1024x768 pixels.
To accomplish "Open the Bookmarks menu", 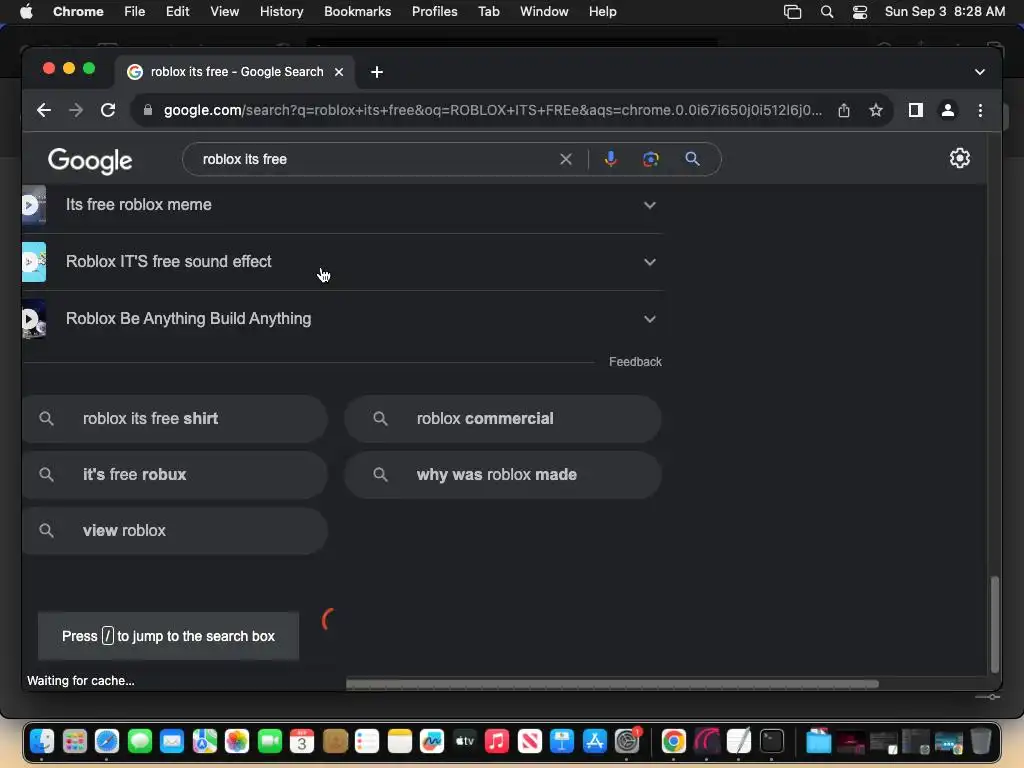I will (357, 11).
